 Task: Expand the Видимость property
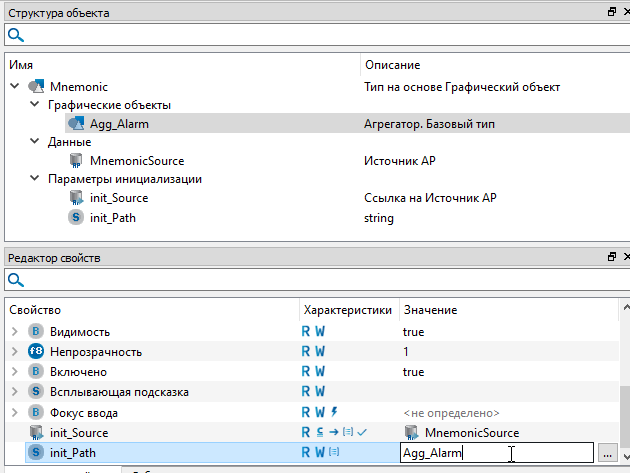pyautogui.click(x=14, y=331)
